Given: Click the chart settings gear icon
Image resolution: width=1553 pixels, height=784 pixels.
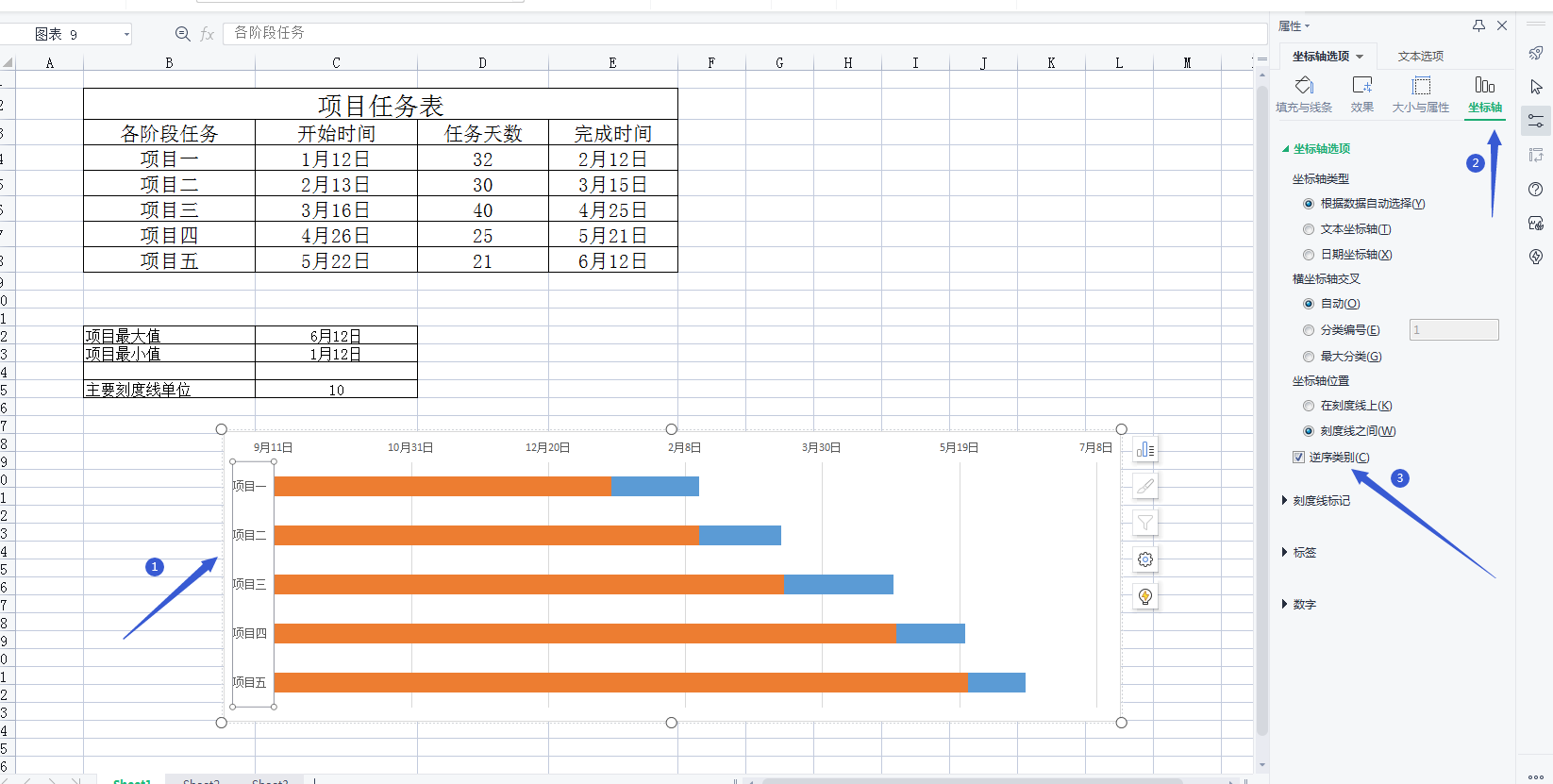Looking at the screenshot, I should point(1145,559).
